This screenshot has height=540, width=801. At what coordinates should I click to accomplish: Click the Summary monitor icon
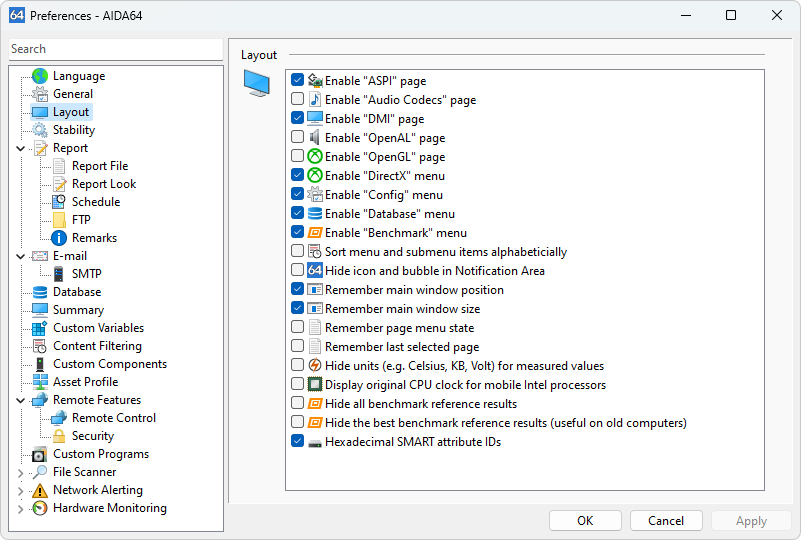(40, 310)
